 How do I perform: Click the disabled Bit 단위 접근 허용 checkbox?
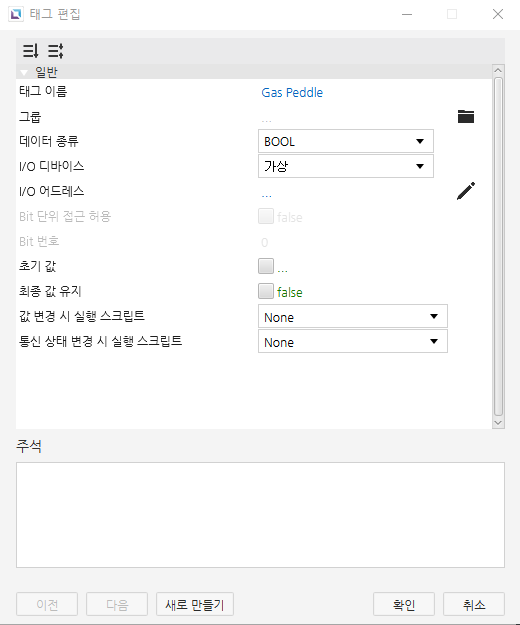[x=266, y=216]
